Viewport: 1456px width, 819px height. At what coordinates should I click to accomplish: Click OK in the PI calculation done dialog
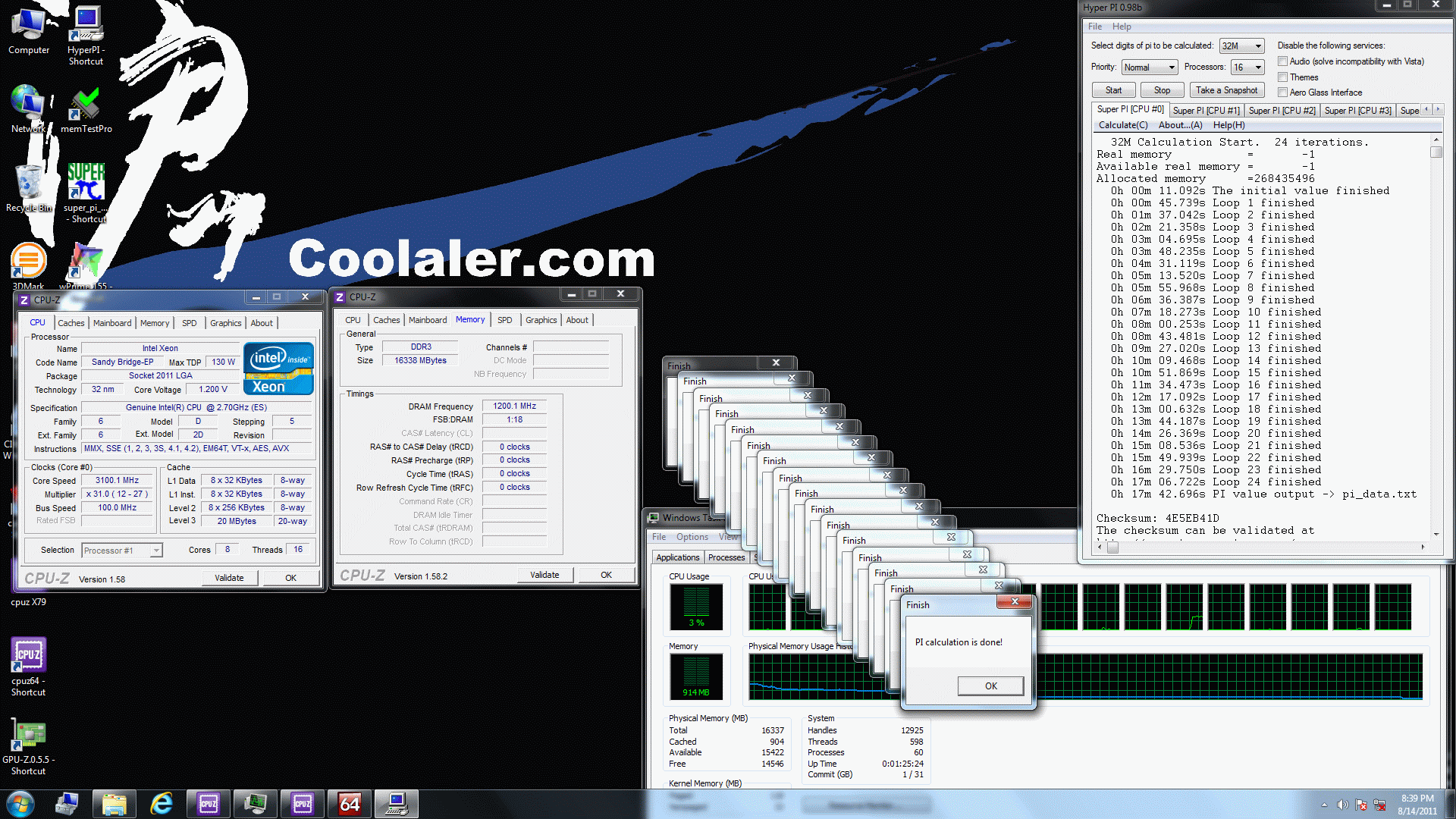(990, 686)
